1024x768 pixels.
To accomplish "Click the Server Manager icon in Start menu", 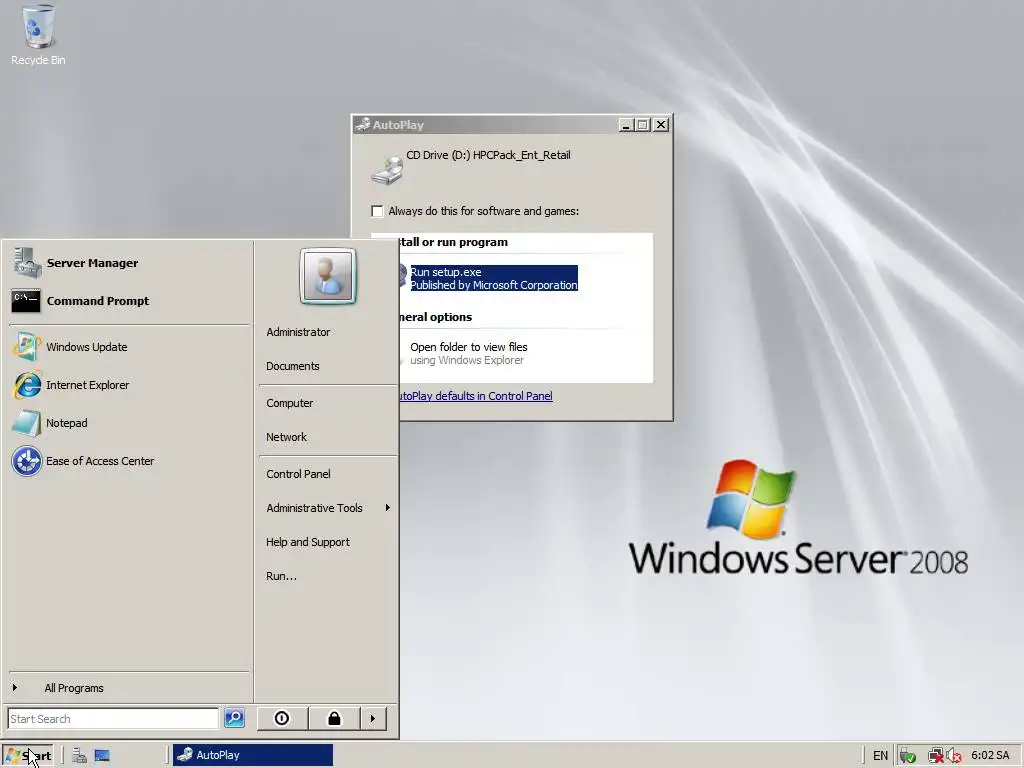I will pyautogui.click(x=27, y=263).
